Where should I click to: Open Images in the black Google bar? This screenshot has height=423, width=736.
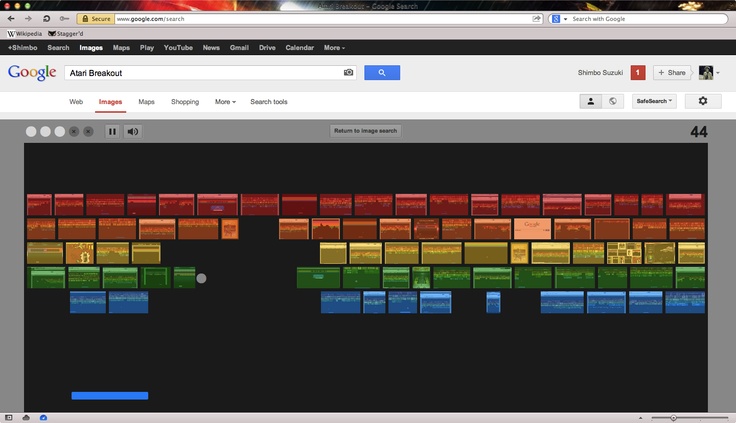point(91,48)
